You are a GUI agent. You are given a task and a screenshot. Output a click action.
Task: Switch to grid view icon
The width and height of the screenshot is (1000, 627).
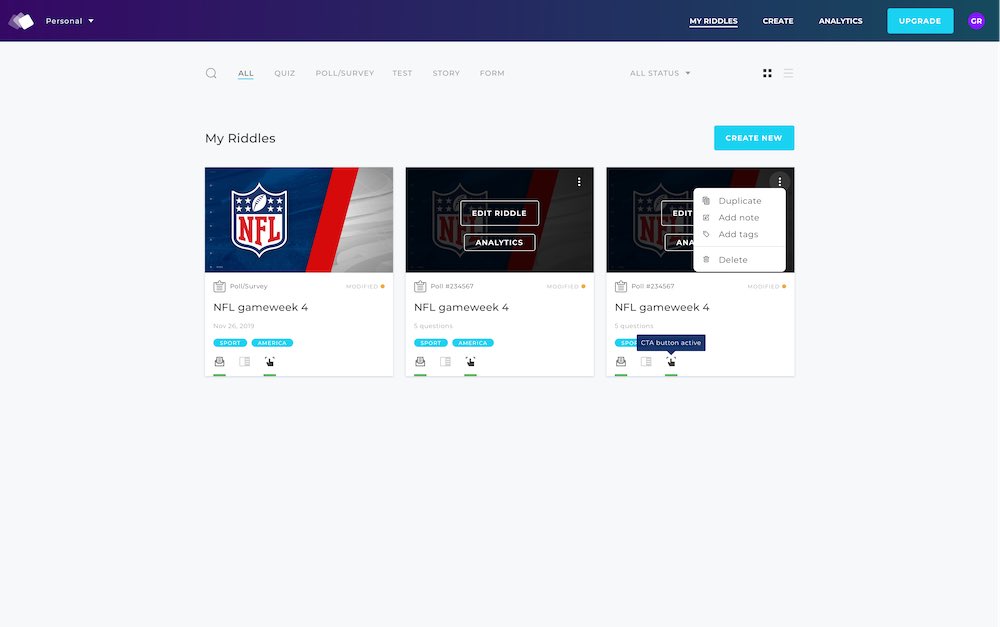(767, 73)
